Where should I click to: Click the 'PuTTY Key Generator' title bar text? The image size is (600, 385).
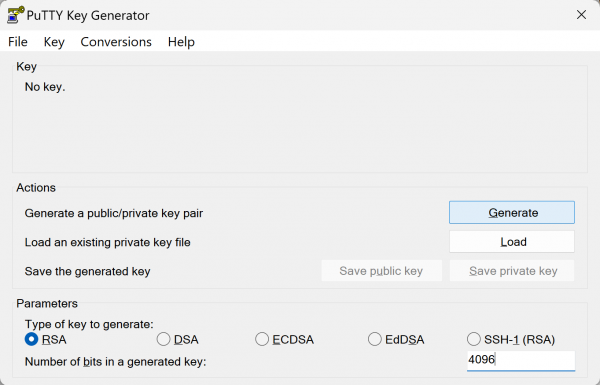coord(88,15)
